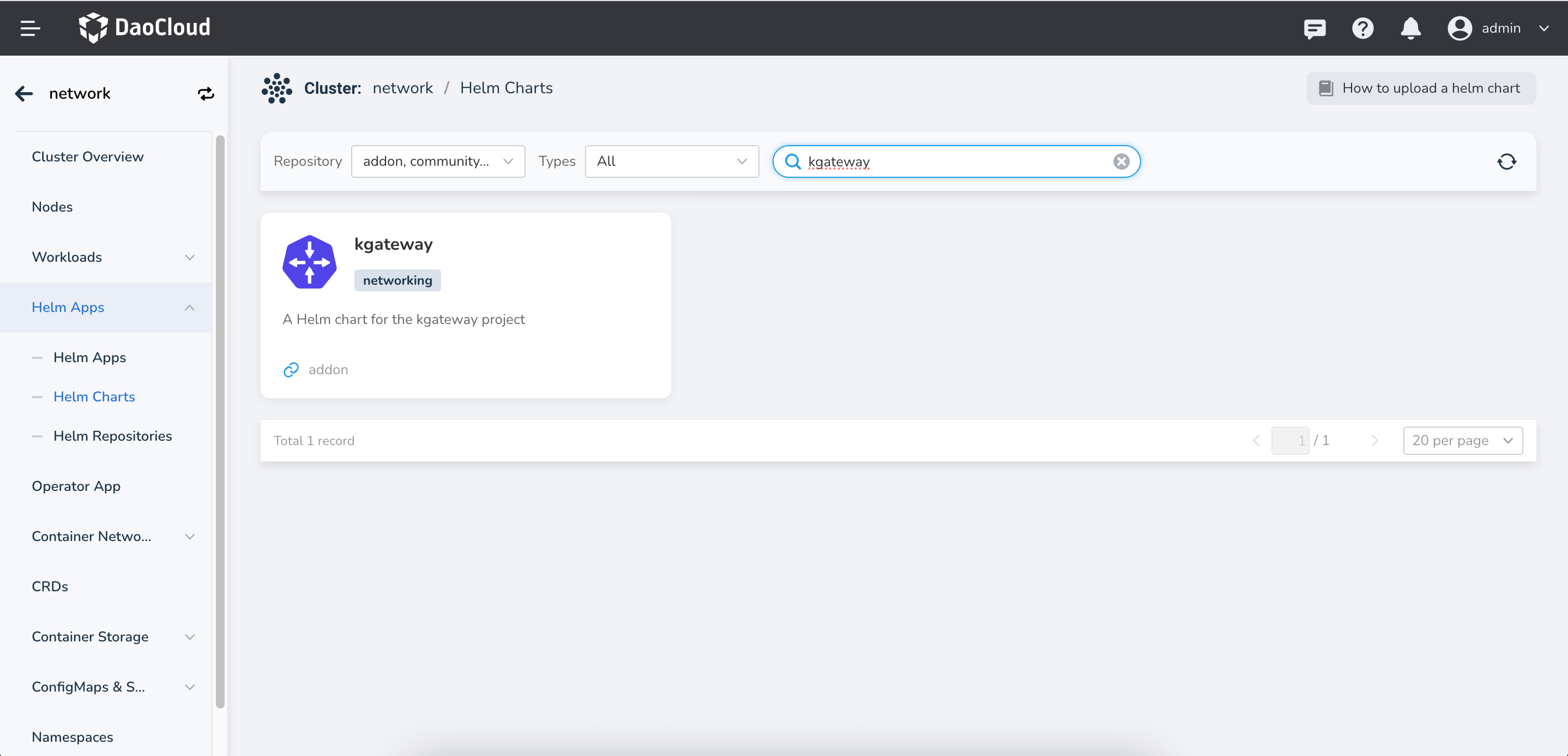The width and height of the screenshot is (1568, 756).
Task: Click the page number input field
Action: click(1290, 440)
